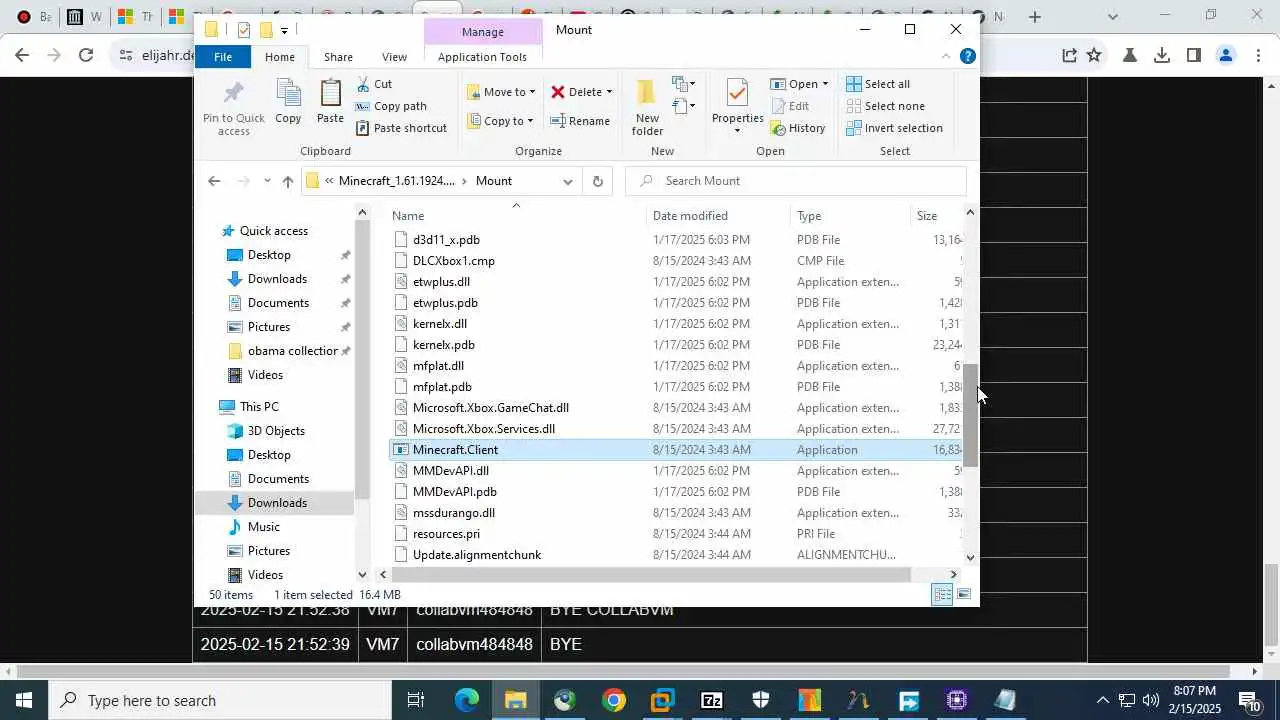
Task: Click Search Mount box
Action: (x=796, y=181)
